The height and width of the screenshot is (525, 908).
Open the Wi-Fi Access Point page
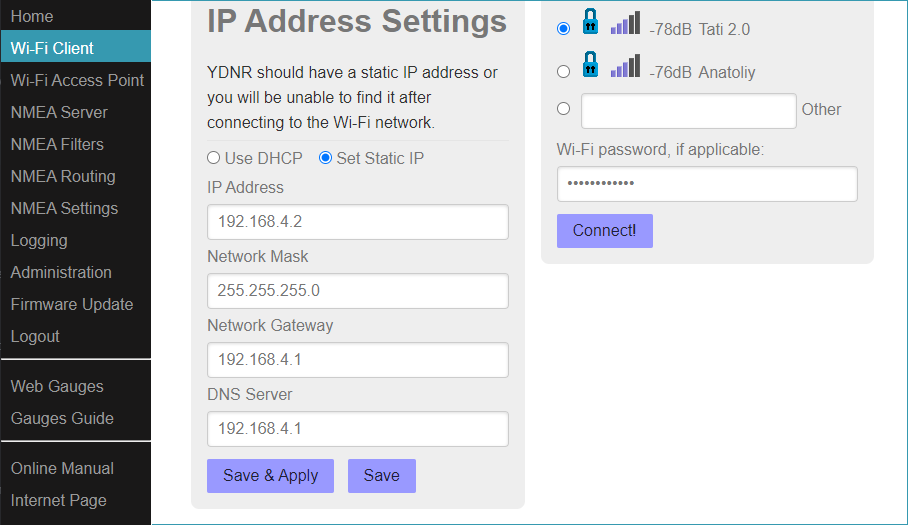[x=77, y=80]
